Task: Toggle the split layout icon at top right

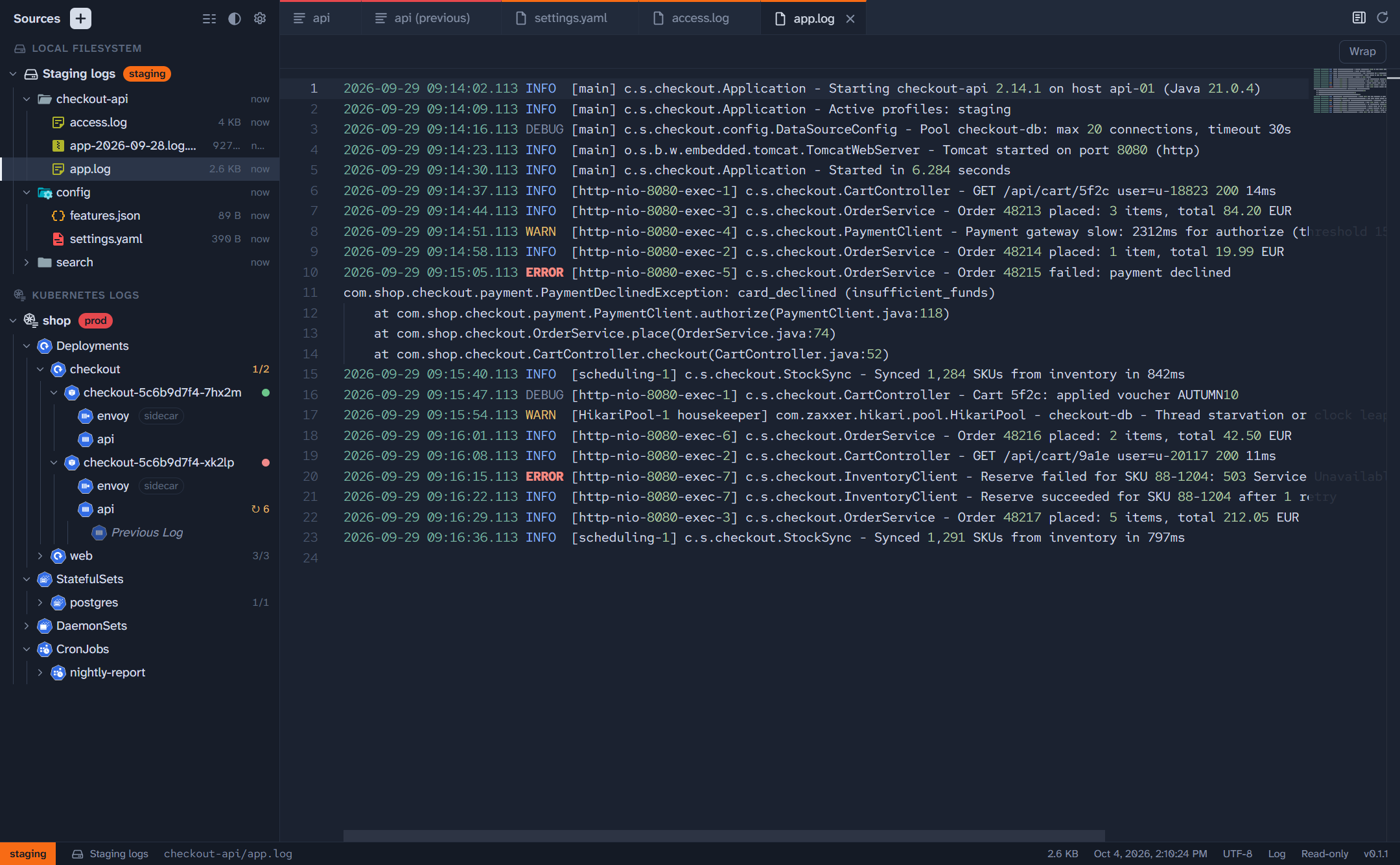Action: [x=1359, y=17]
